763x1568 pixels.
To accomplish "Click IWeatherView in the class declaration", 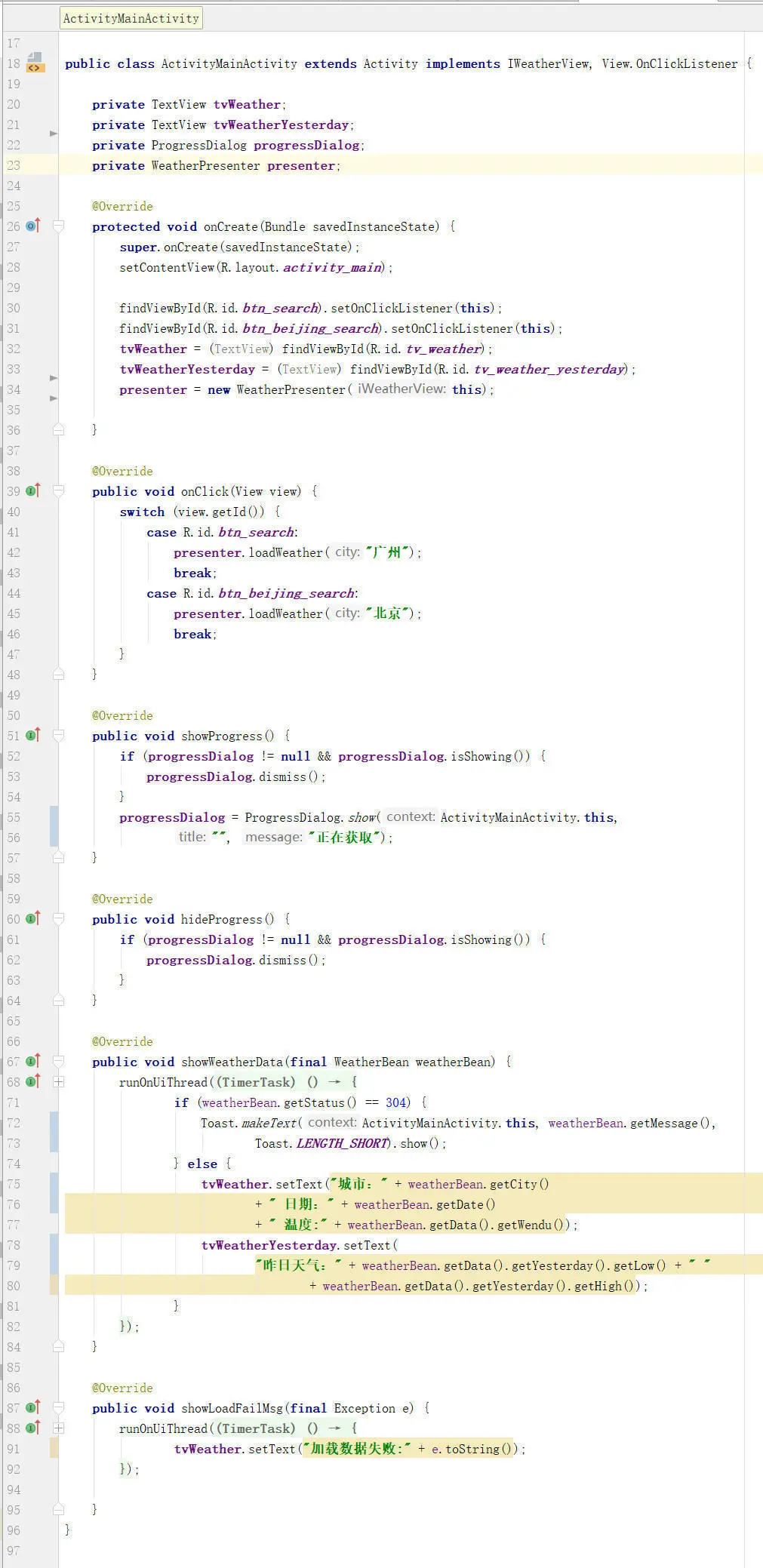I will point(548,63).
